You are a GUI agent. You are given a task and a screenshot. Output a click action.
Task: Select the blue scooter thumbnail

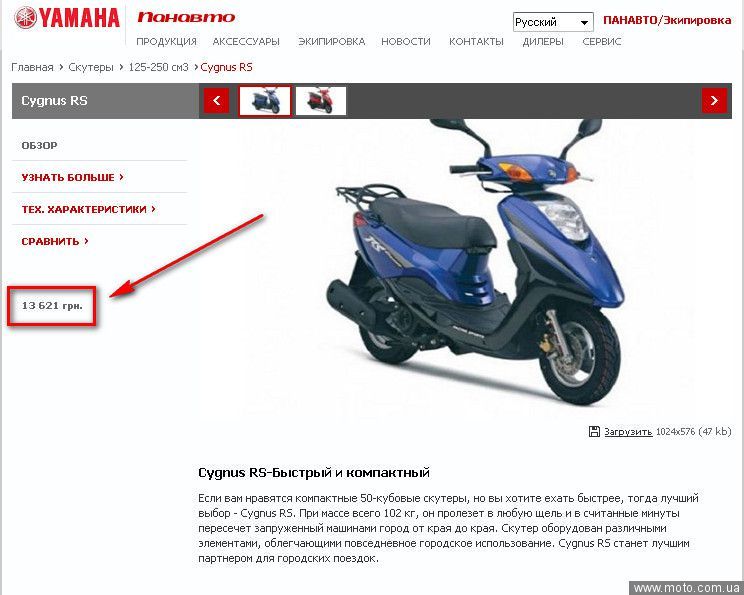click(x=265, y=101)
